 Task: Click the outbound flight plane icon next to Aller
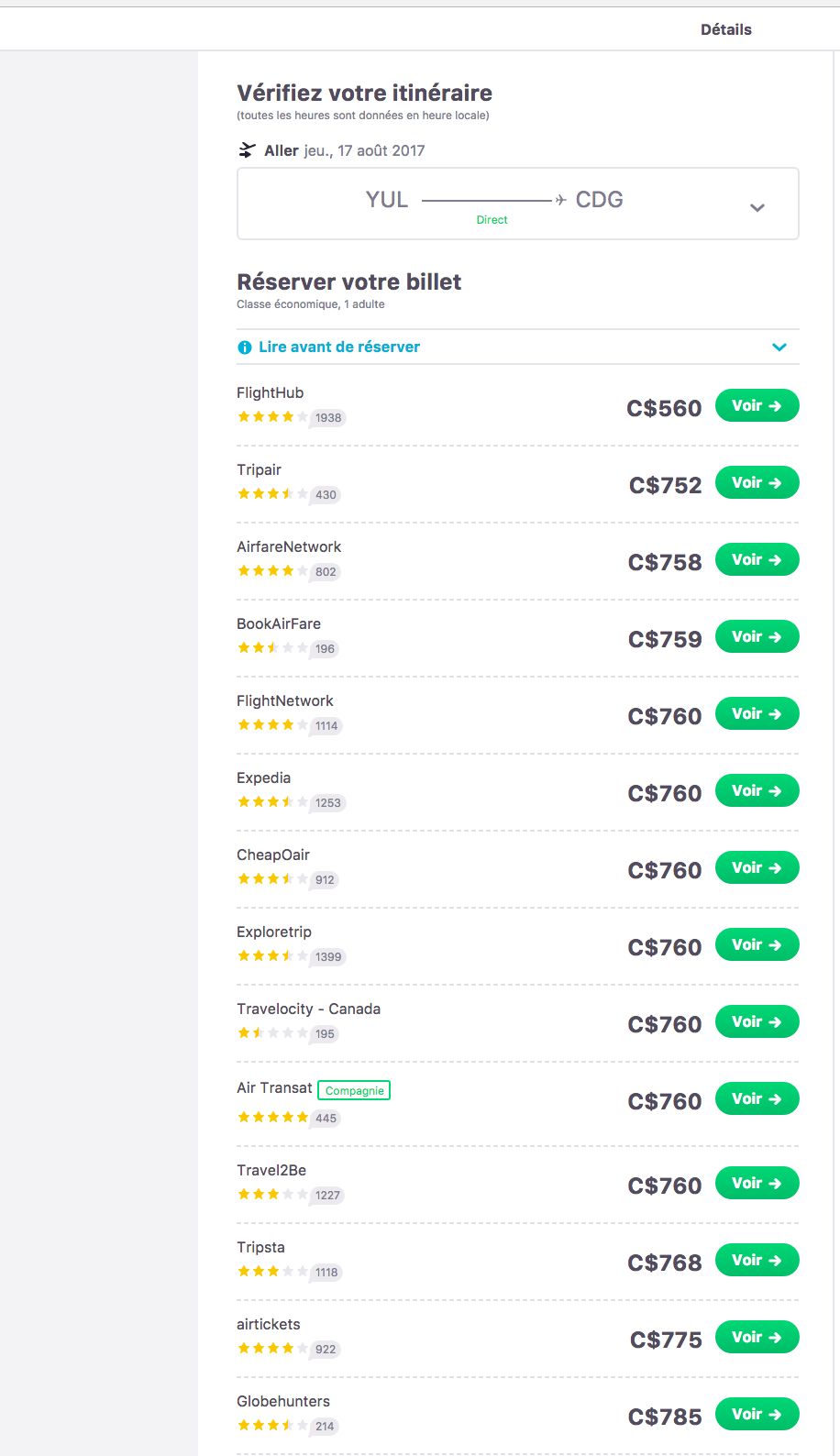click(247, 150)
